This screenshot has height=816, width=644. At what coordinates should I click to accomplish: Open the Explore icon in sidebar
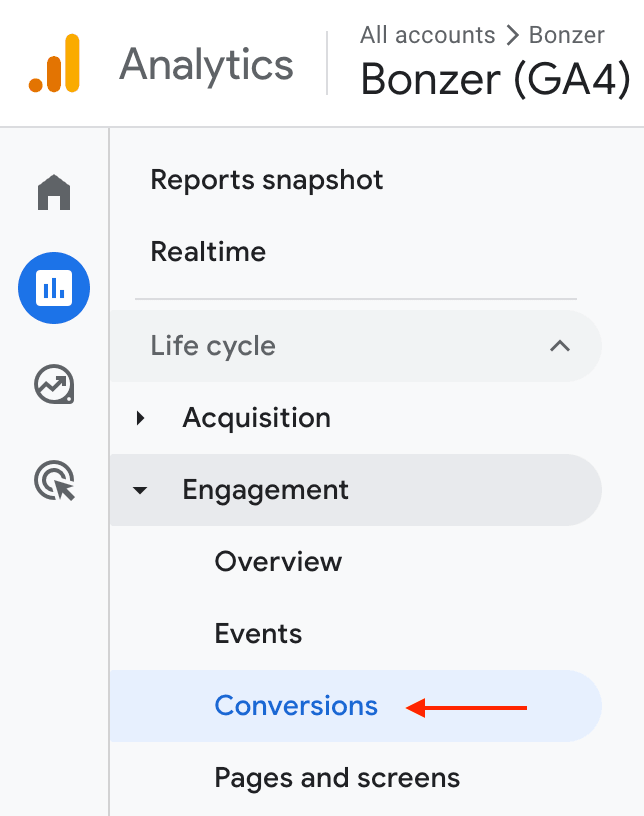54,384
